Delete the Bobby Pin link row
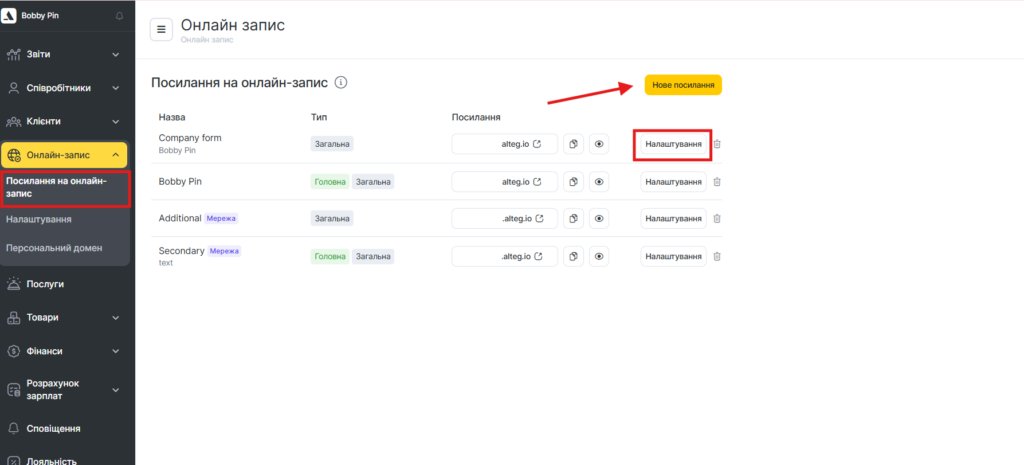This screenshot has width=1024, height=465. [717, 181]
